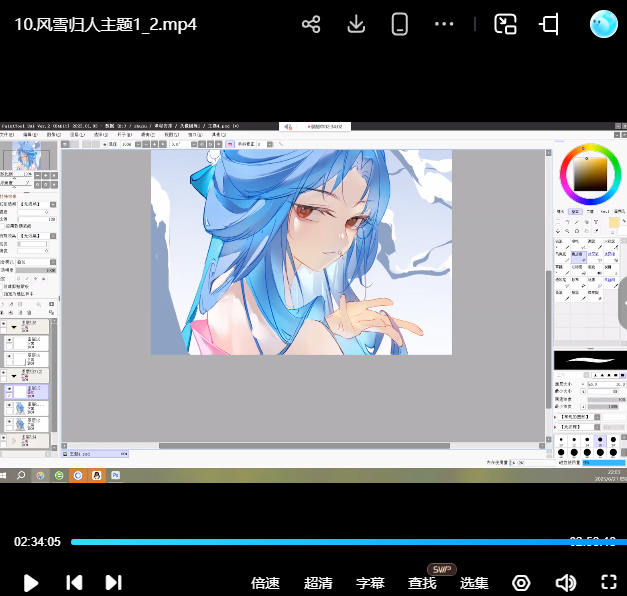
Task: Click the phone device icon in header
Action: [x=400, y=25]
